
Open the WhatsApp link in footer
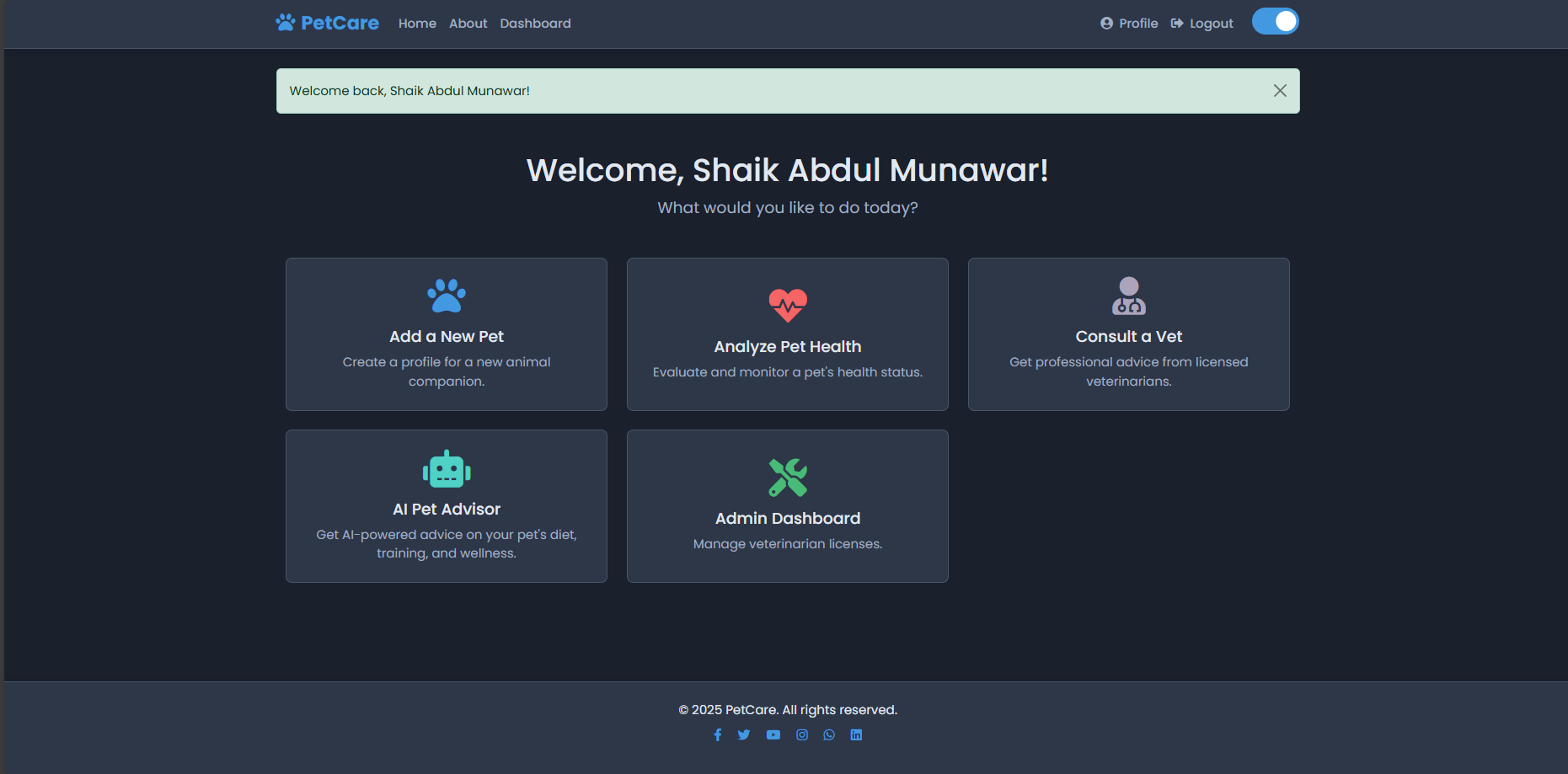[x=829, y=734]
